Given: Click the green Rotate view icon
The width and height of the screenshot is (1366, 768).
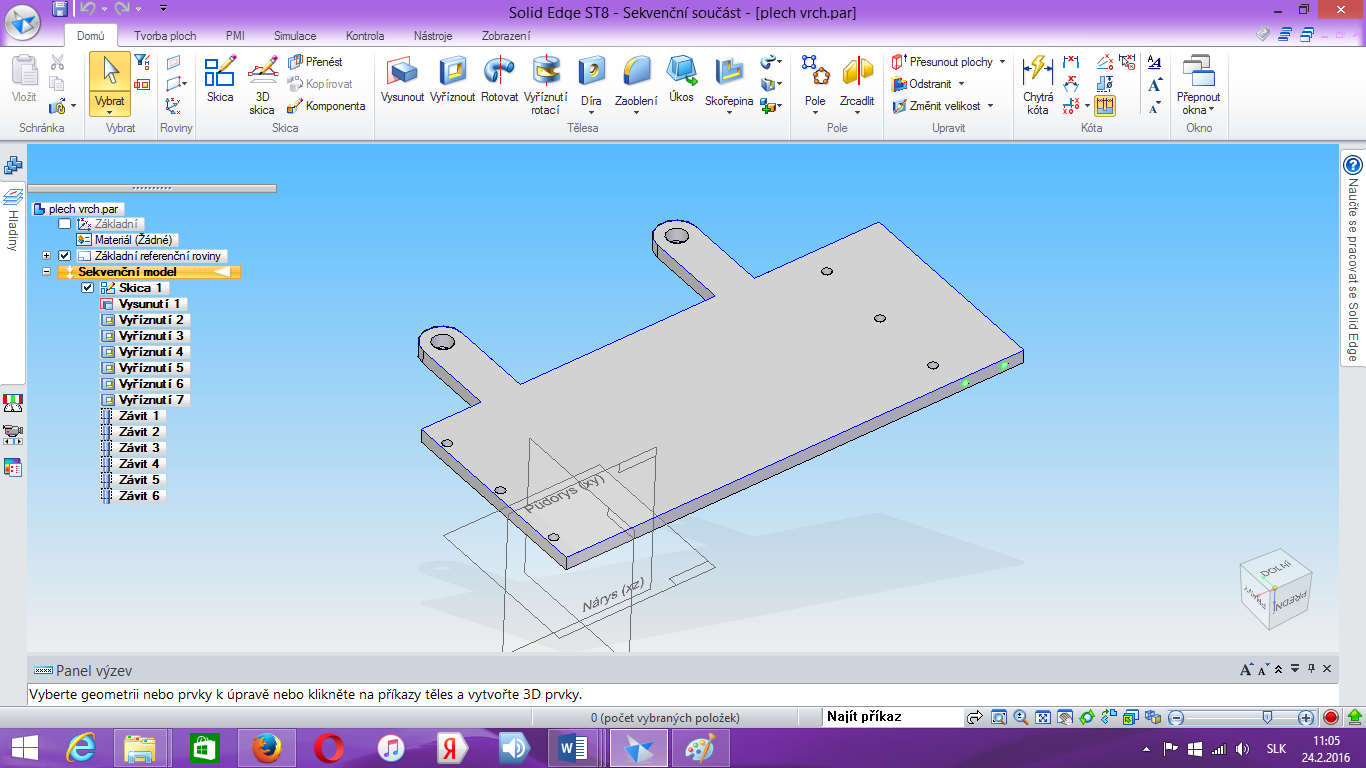Looking at the screenshot, I should 1086,717.
